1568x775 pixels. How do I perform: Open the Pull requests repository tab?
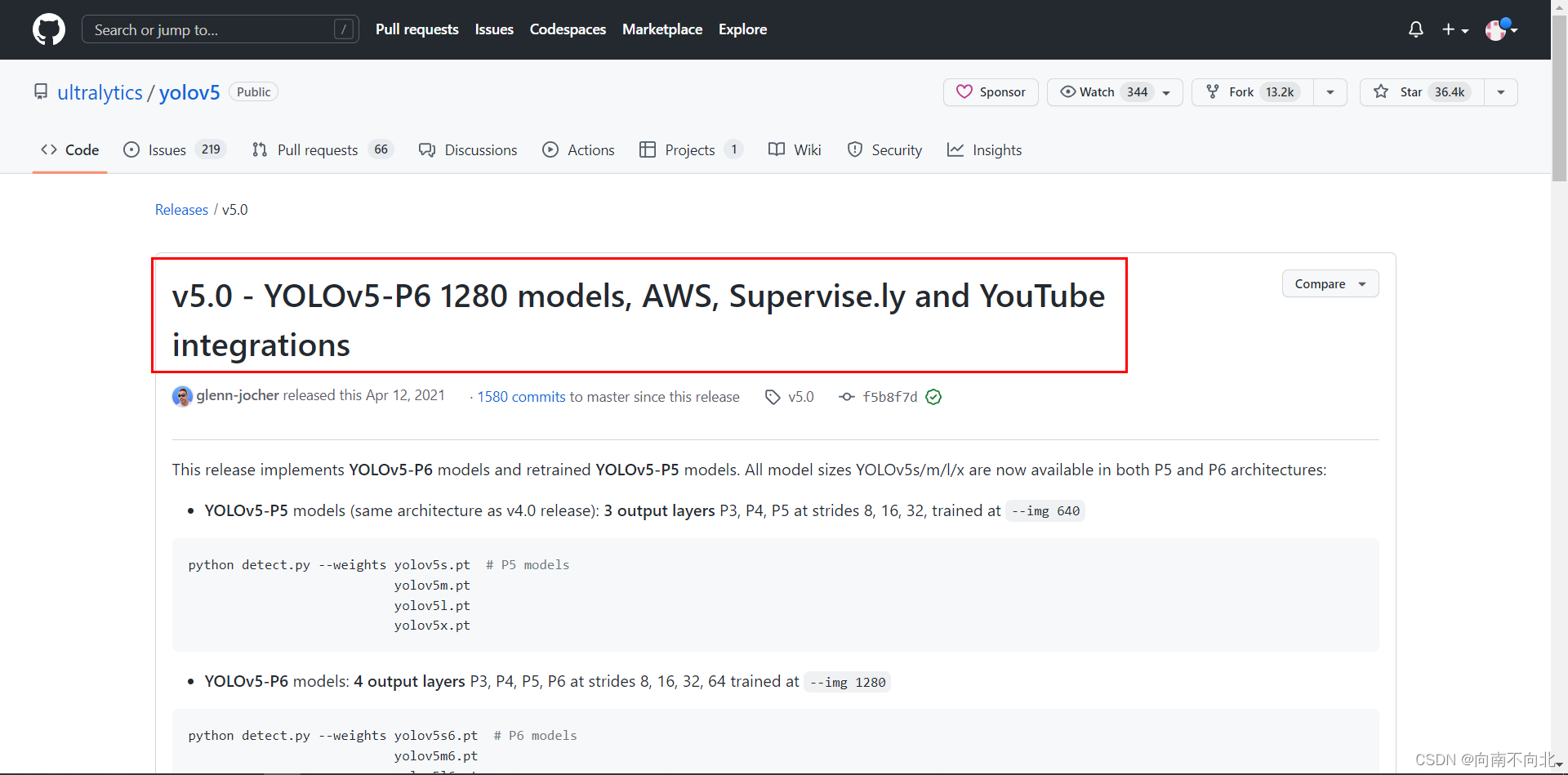click(323, 149)
